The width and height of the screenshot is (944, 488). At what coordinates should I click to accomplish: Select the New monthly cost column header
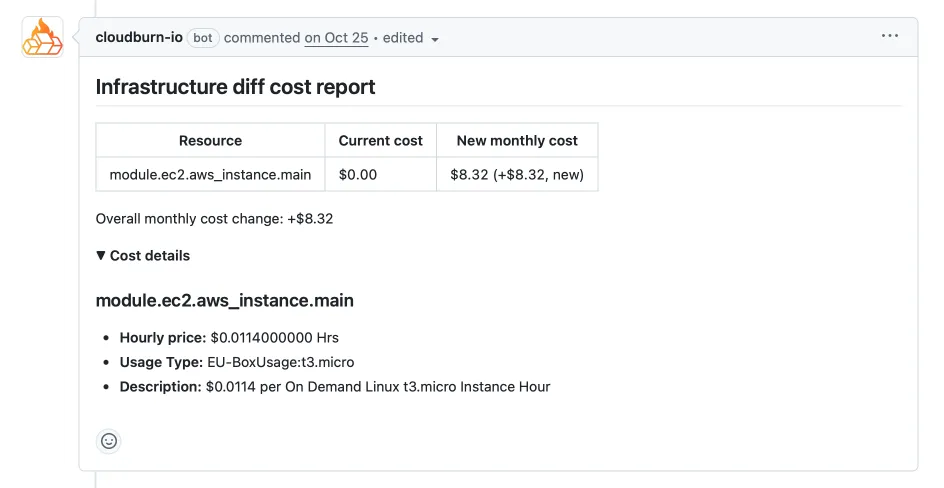coord(517,141)
